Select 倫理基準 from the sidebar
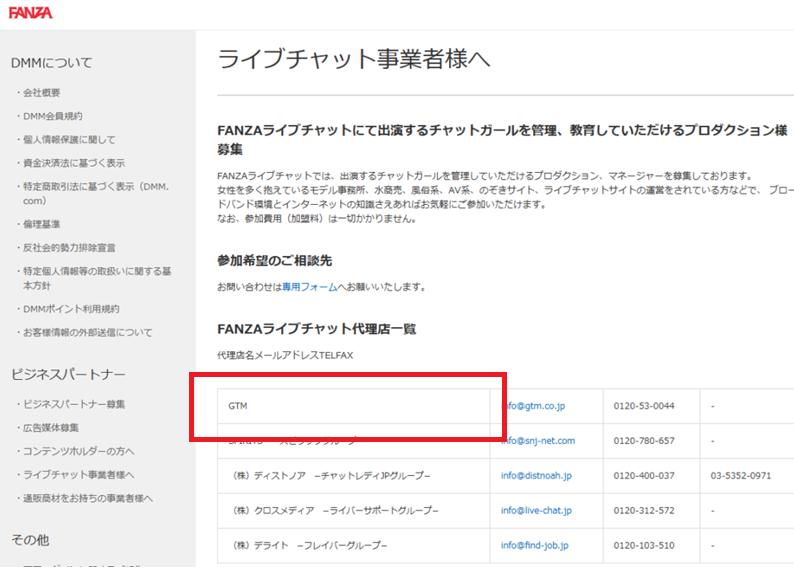This screenshot has height=570, width=794. tap(43, 223)
